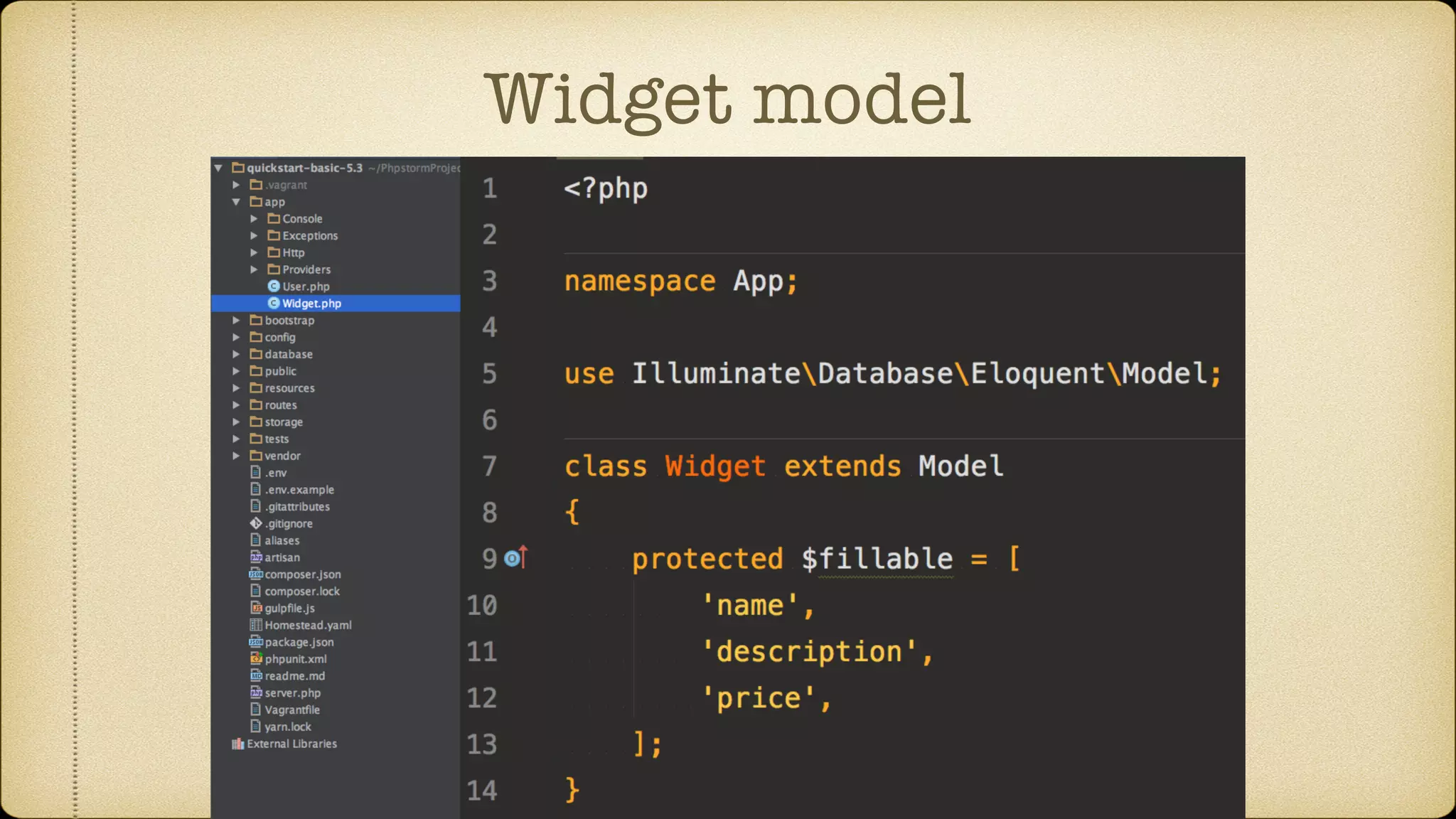Click the override gutter icon on line 9
The height and width of the screenshot is (819, 1456).
[x=516, y=558]
